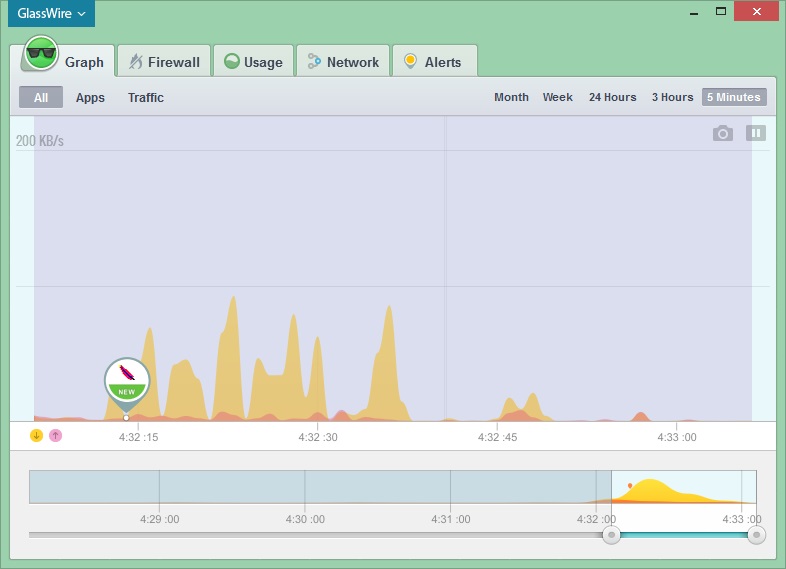The width and height of the screenshot is (786, 569).
Task: Open the Usage tab
Action: click(x=253, y=62)
